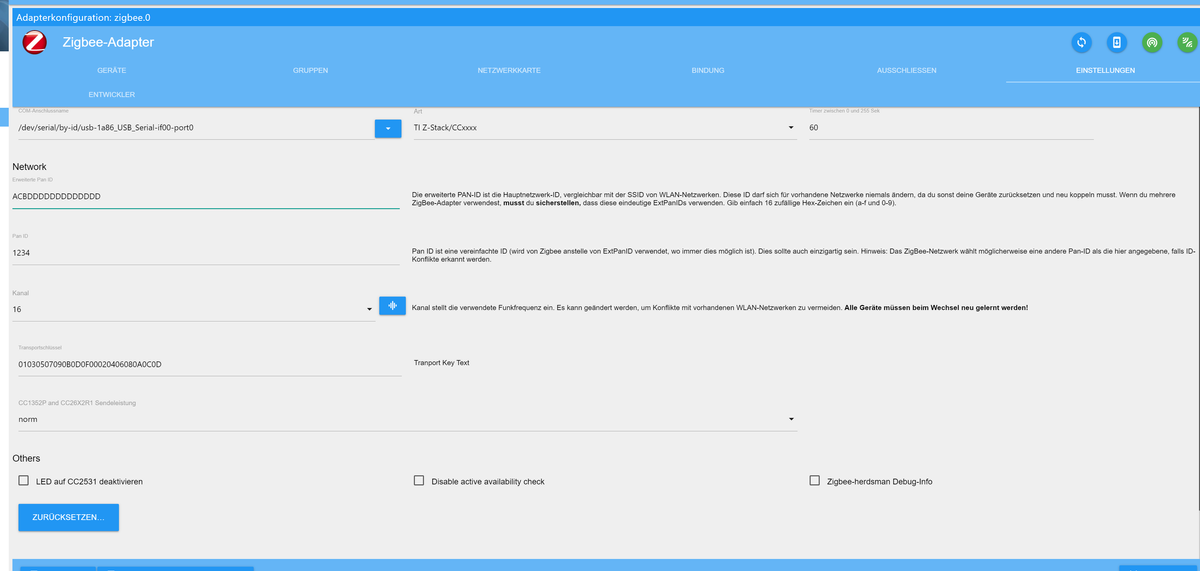The width and height of the screenshot is (1200, 571).
Task: Enable LED auf CC2531 deaktivieren checkbox
Action: (x=23, y=481)
